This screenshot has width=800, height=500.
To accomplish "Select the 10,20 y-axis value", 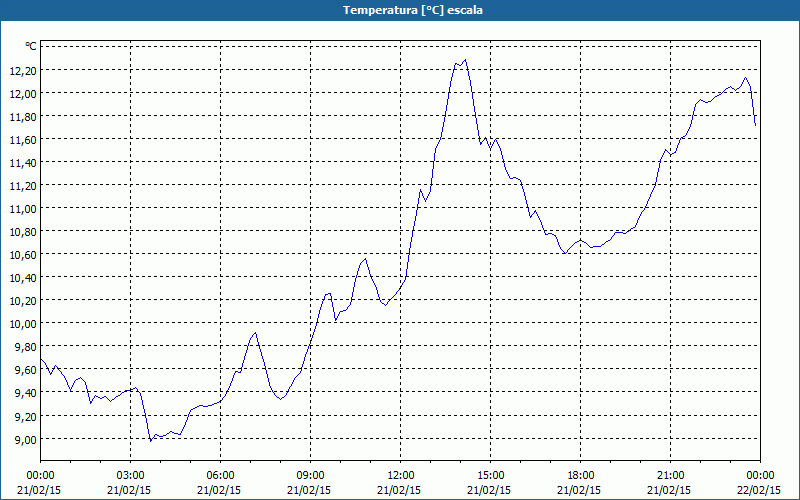I will click(x=23, y=301).
